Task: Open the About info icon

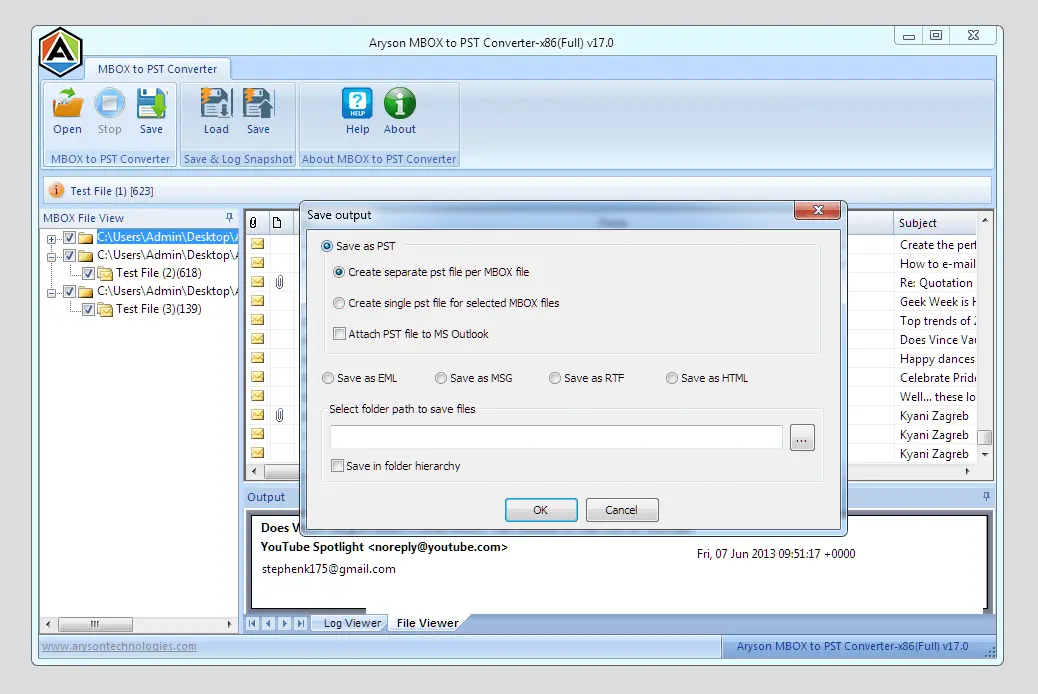Action: (400, 104)
